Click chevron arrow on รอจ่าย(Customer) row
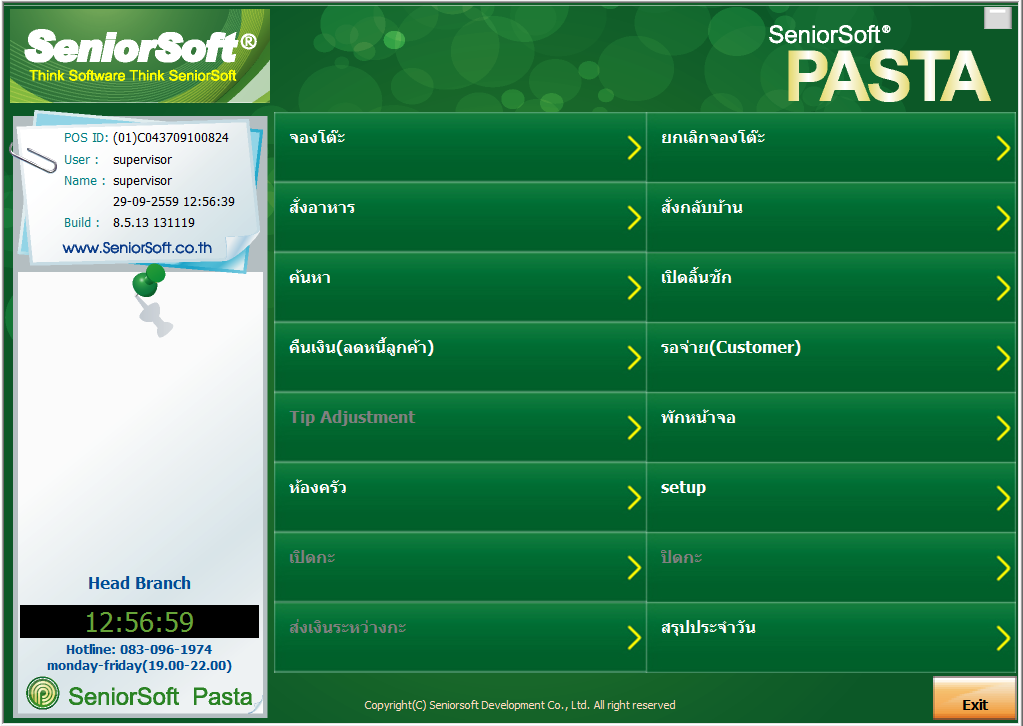Viewport: 1023px width, 726px height. coord(1003,358)
